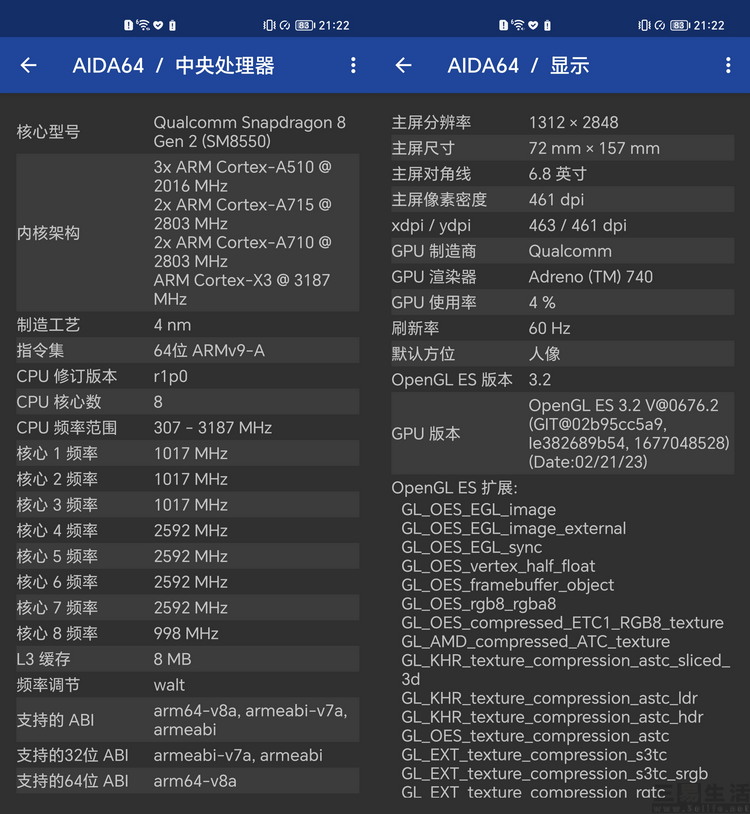
Task: Select the OpenGL ES 版本 3.2 value
Action: [540, 379]
